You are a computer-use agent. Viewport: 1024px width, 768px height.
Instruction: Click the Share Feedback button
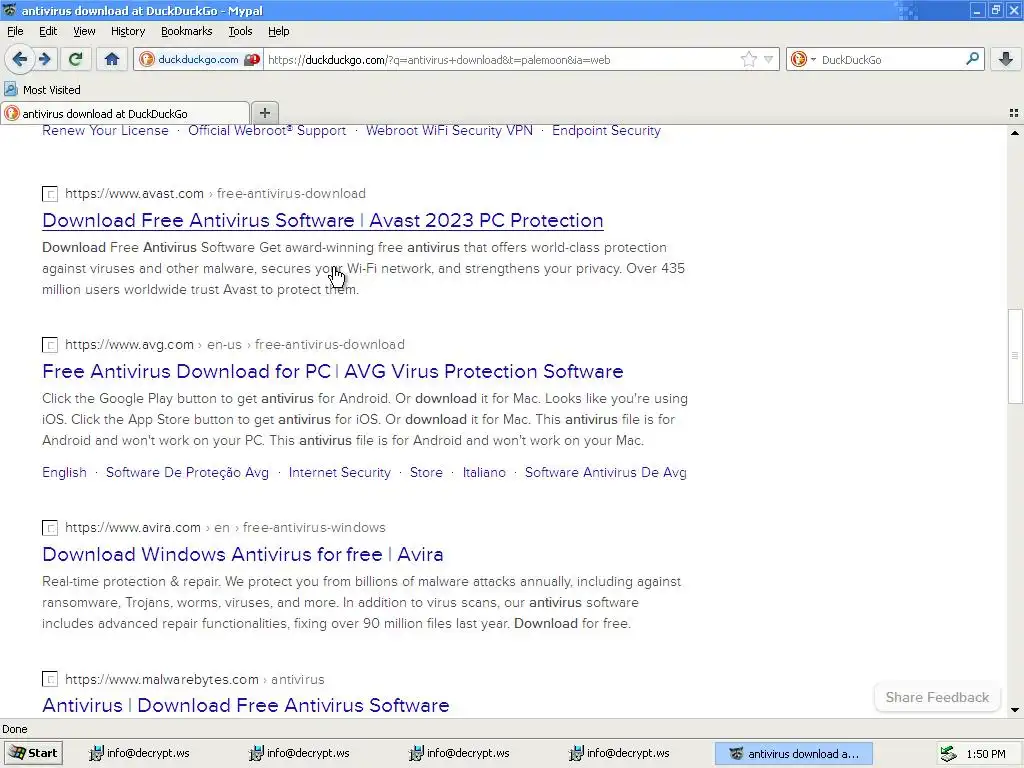point(937,697)
